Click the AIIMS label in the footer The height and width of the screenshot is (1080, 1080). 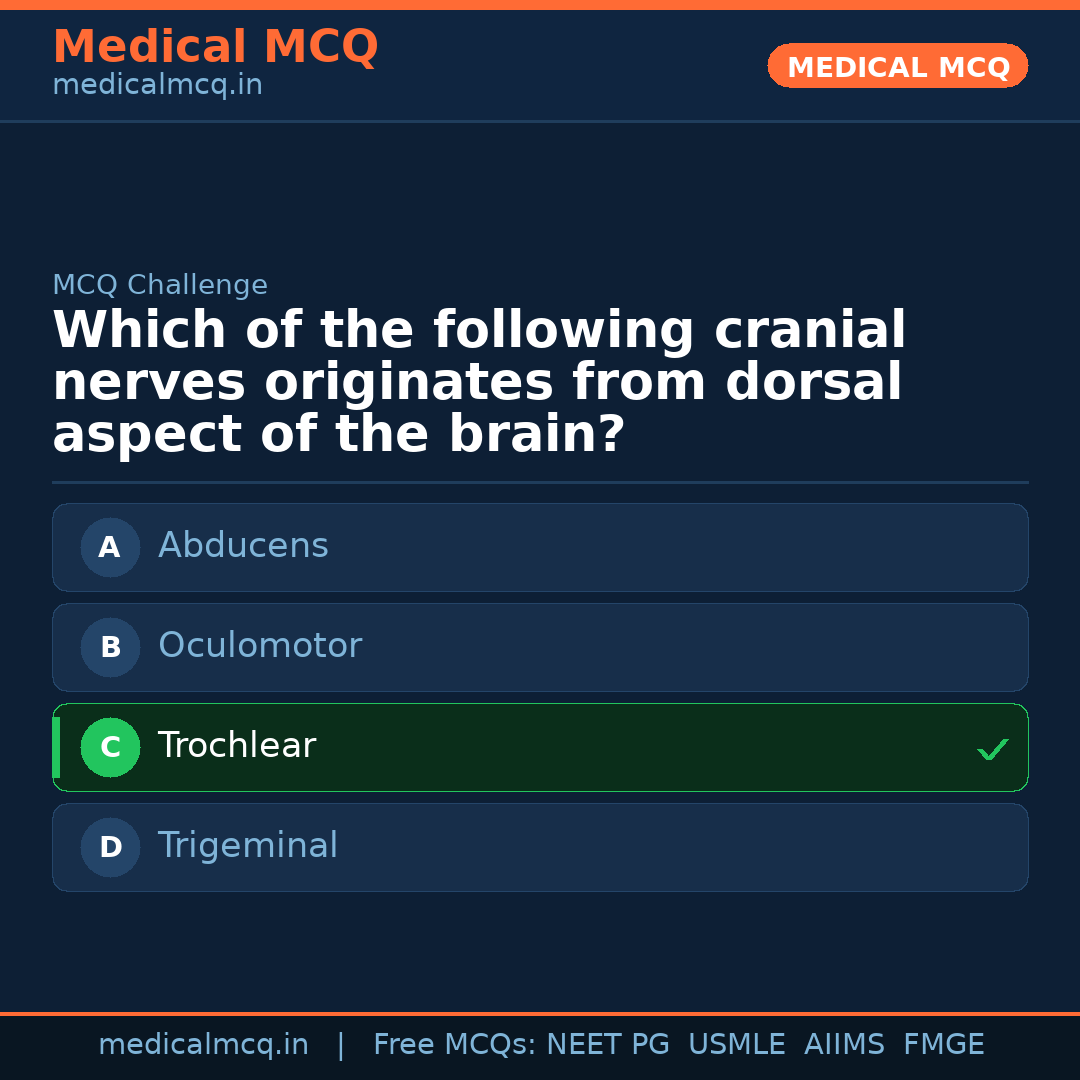pos(845,1043)
